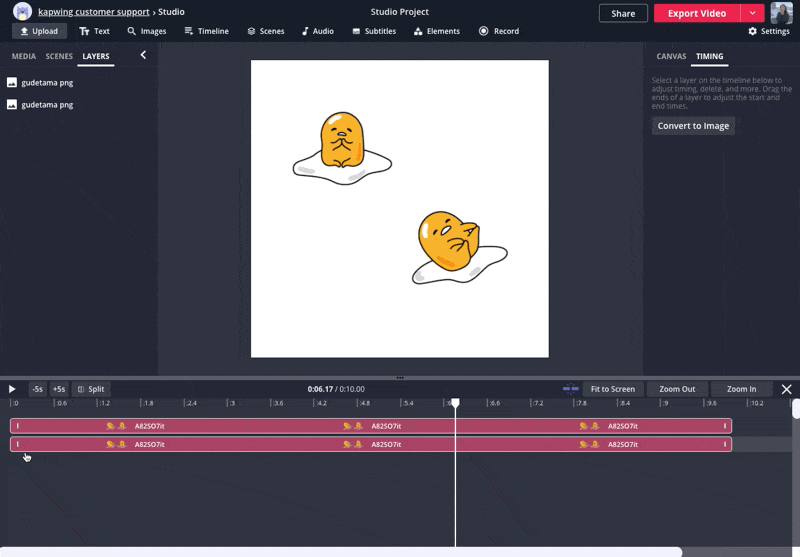800x557 pixels.
Task: Expand the Export Video dropdown arrow
Action: pyautogui.click(x=752, y=13)
